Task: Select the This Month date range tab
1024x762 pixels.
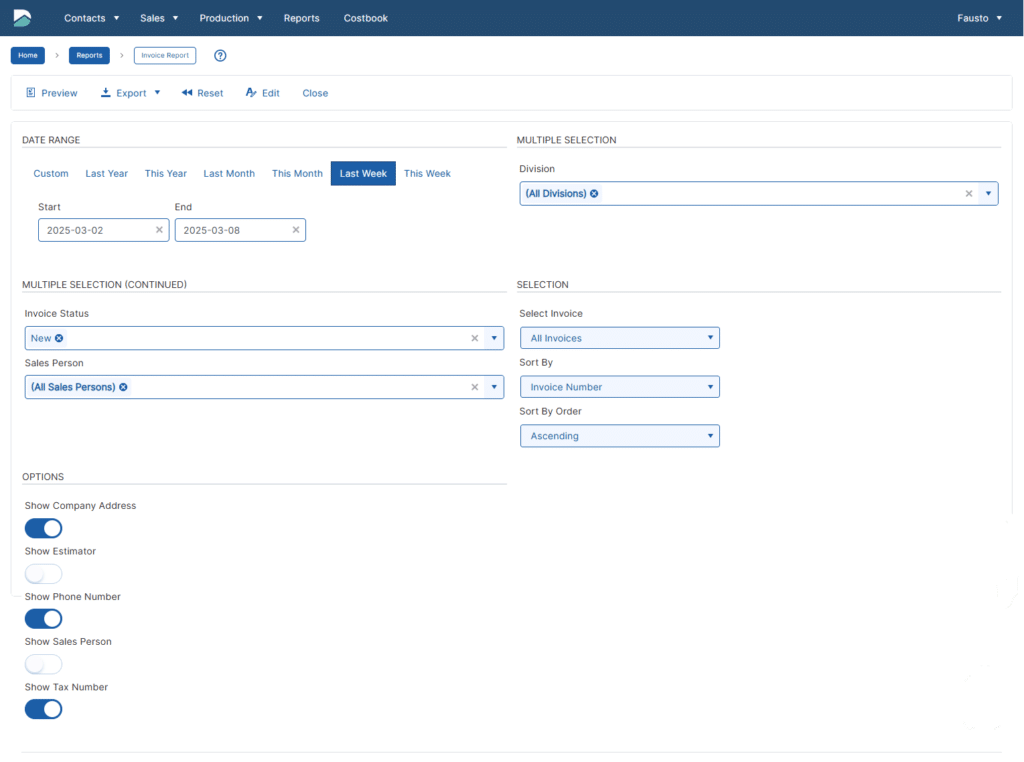Action: coord(297,174)
